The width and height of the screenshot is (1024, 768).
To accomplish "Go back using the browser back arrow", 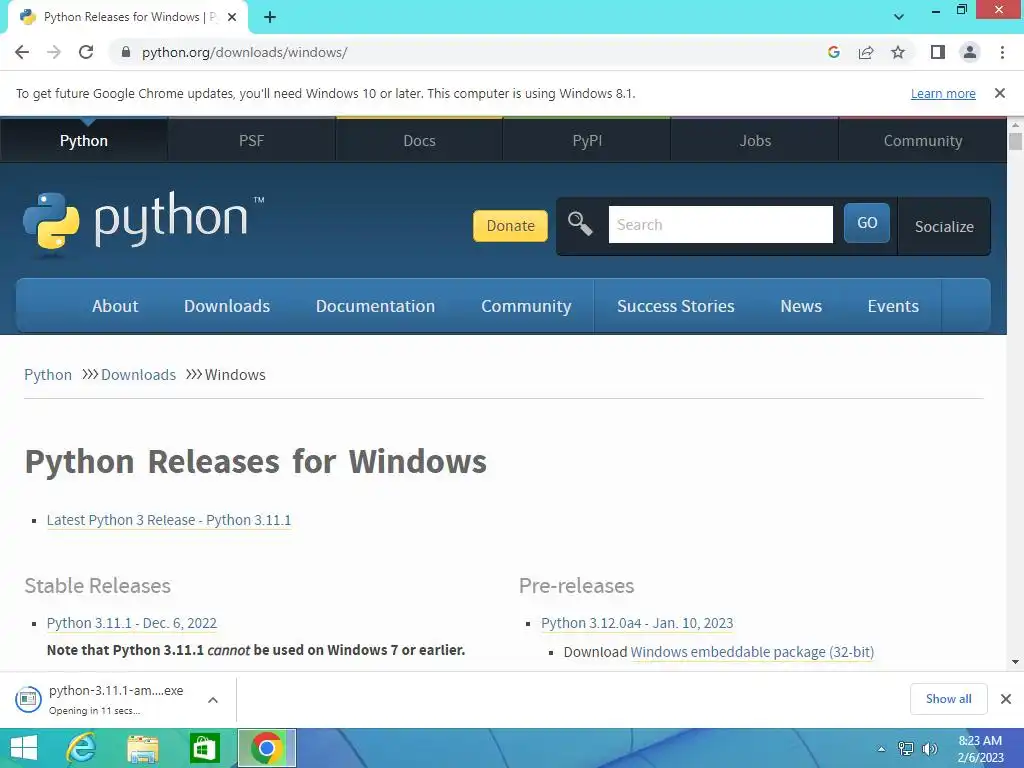I will coord(22,52).
